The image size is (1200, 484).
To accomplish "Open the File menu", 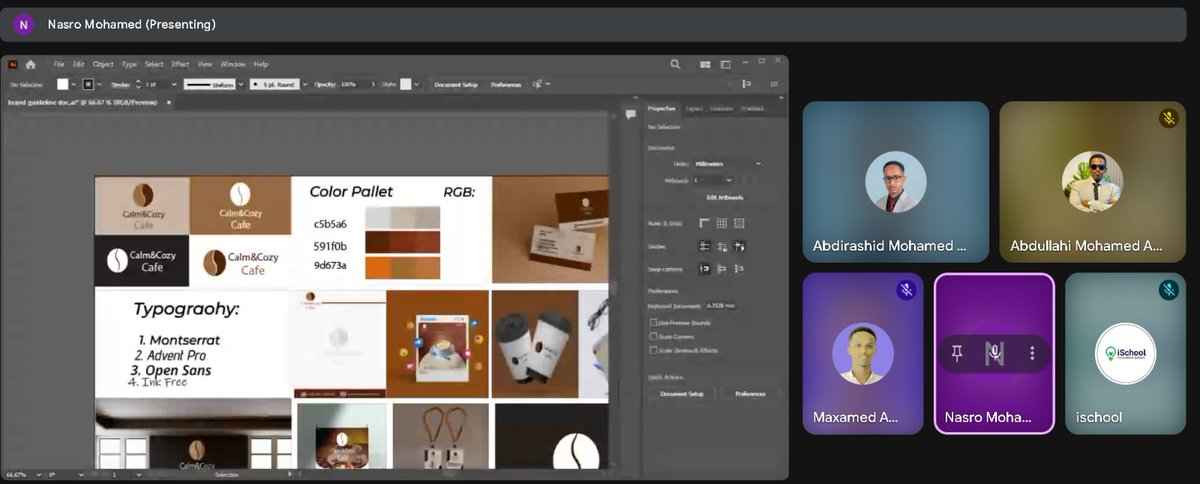I will (59, 64).
